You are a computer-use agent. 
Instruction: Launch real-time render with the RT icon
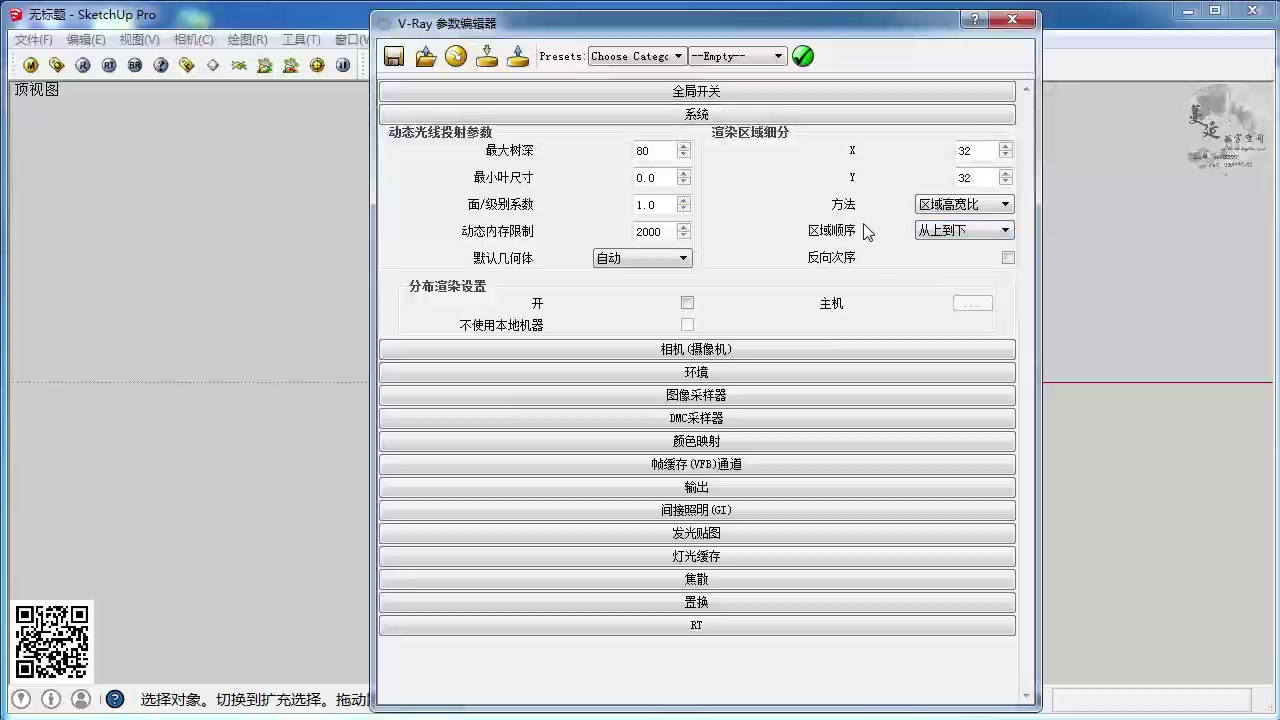click(x=108, y=64)
